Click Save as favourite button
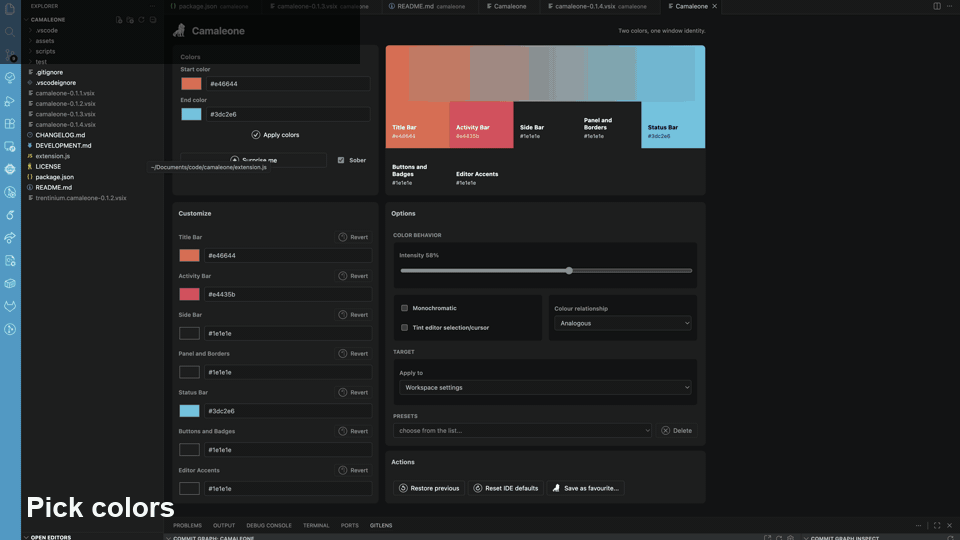This screenshot has width=960, height=540. (x=586, y=488)
